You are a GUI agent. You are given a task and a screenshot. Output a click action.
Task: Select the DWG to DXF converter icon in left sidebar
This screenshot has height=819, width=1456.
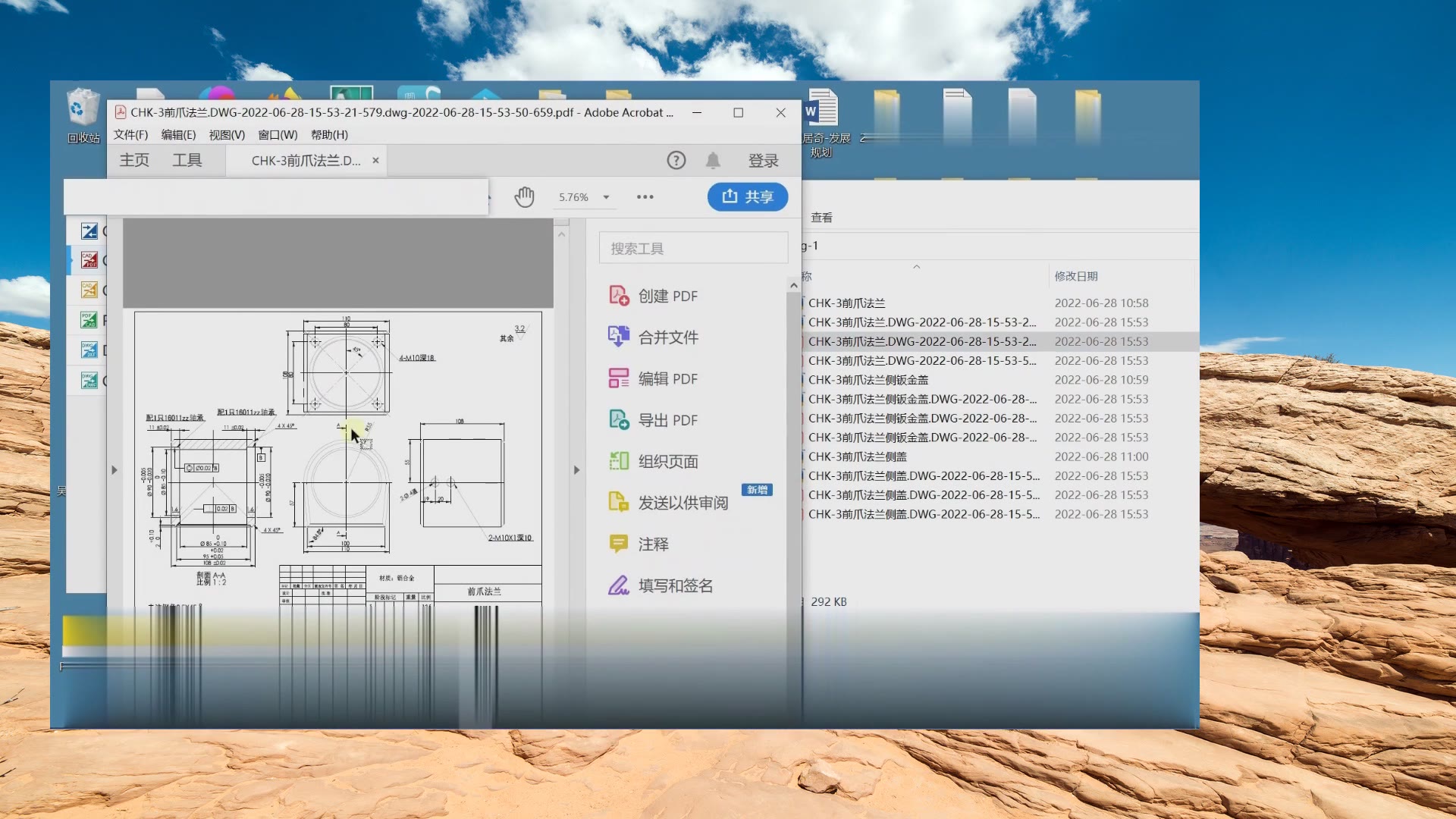[x=89, y=350]
